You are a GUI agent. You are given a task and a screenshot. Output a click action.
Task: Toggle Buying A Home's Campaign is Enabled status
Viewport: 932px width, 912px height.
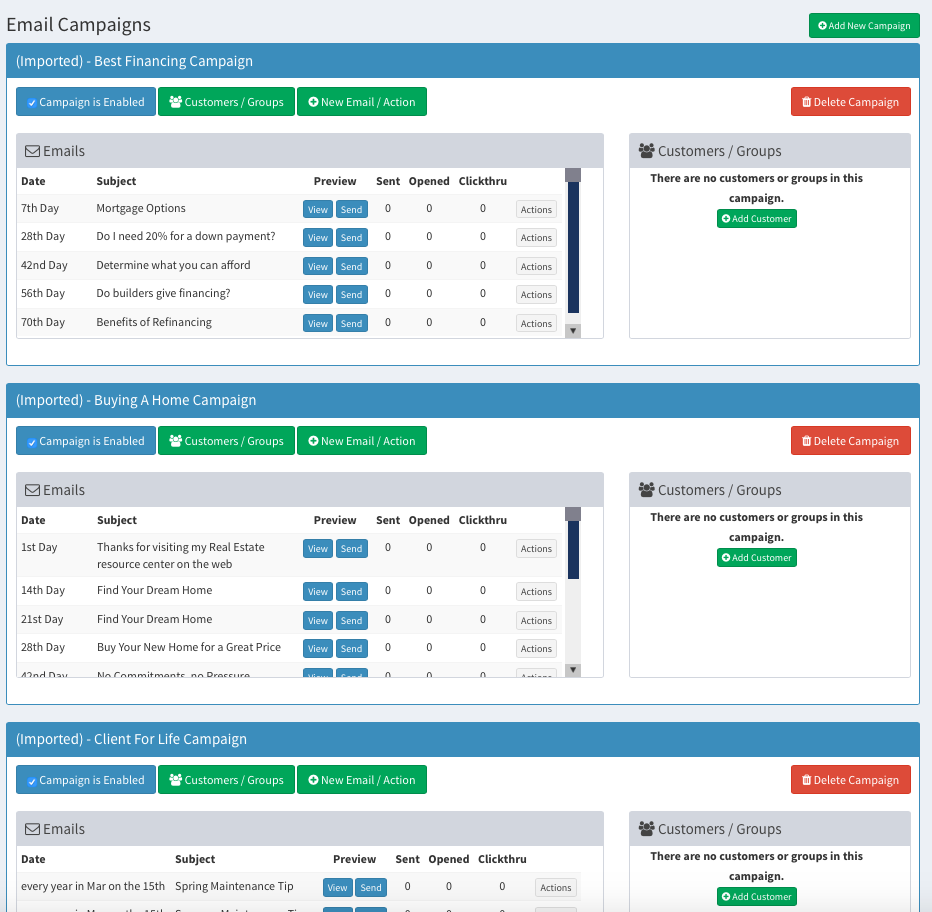coord(85,440)
